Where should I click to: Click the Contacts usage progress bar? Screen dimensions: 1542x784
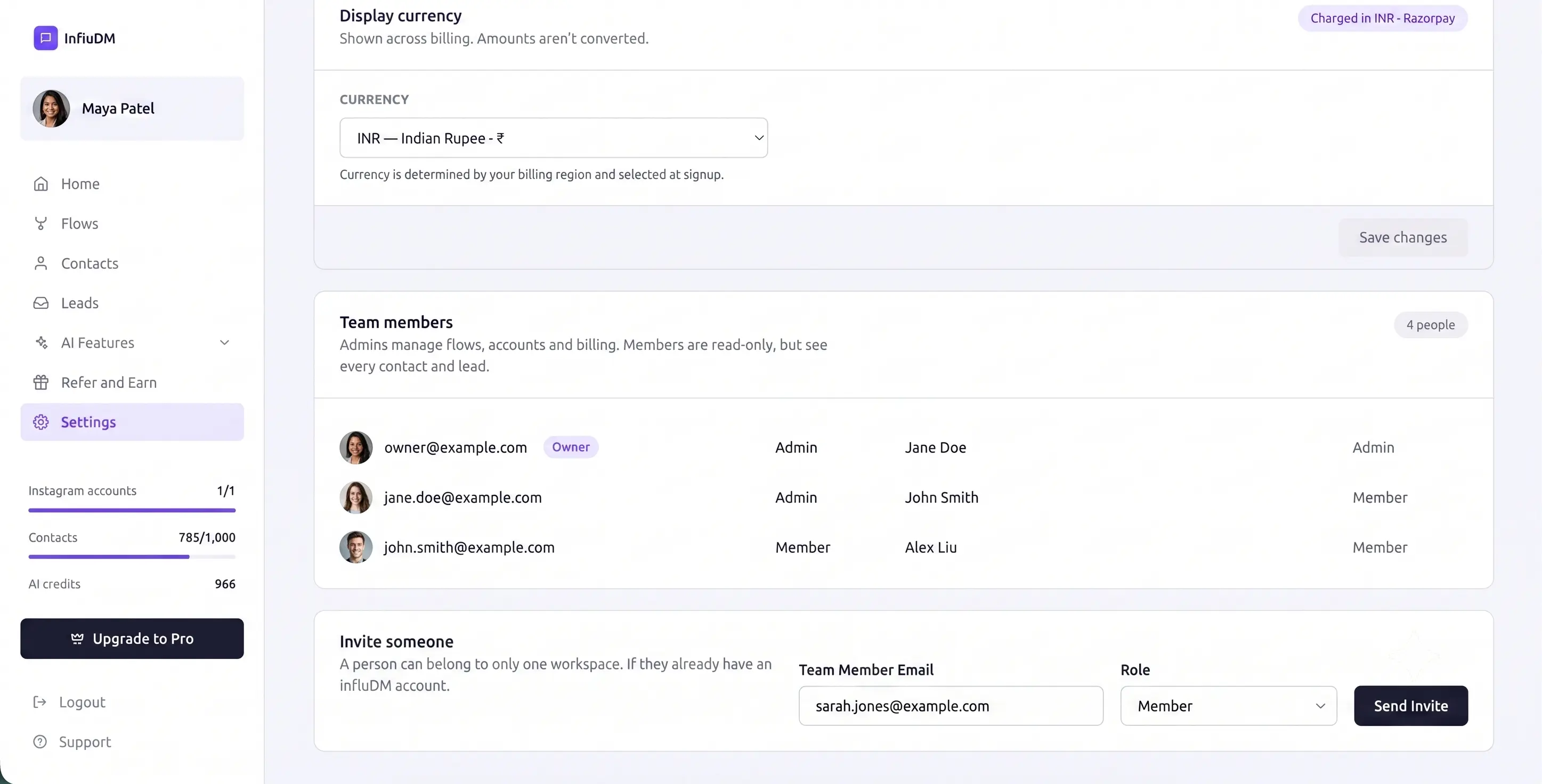coord(132,557)
